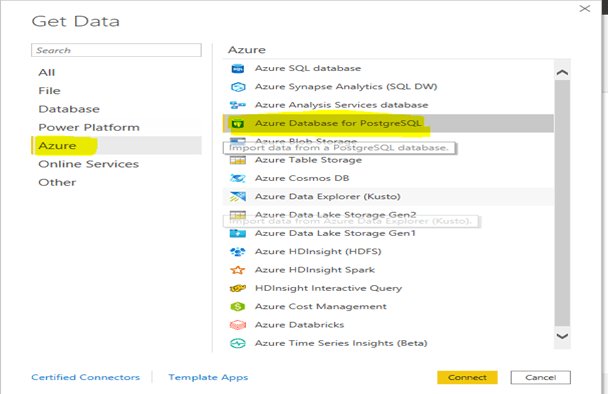Open the Online Services category
This screenshot has height=394, width=608.
tap(116, 164)
